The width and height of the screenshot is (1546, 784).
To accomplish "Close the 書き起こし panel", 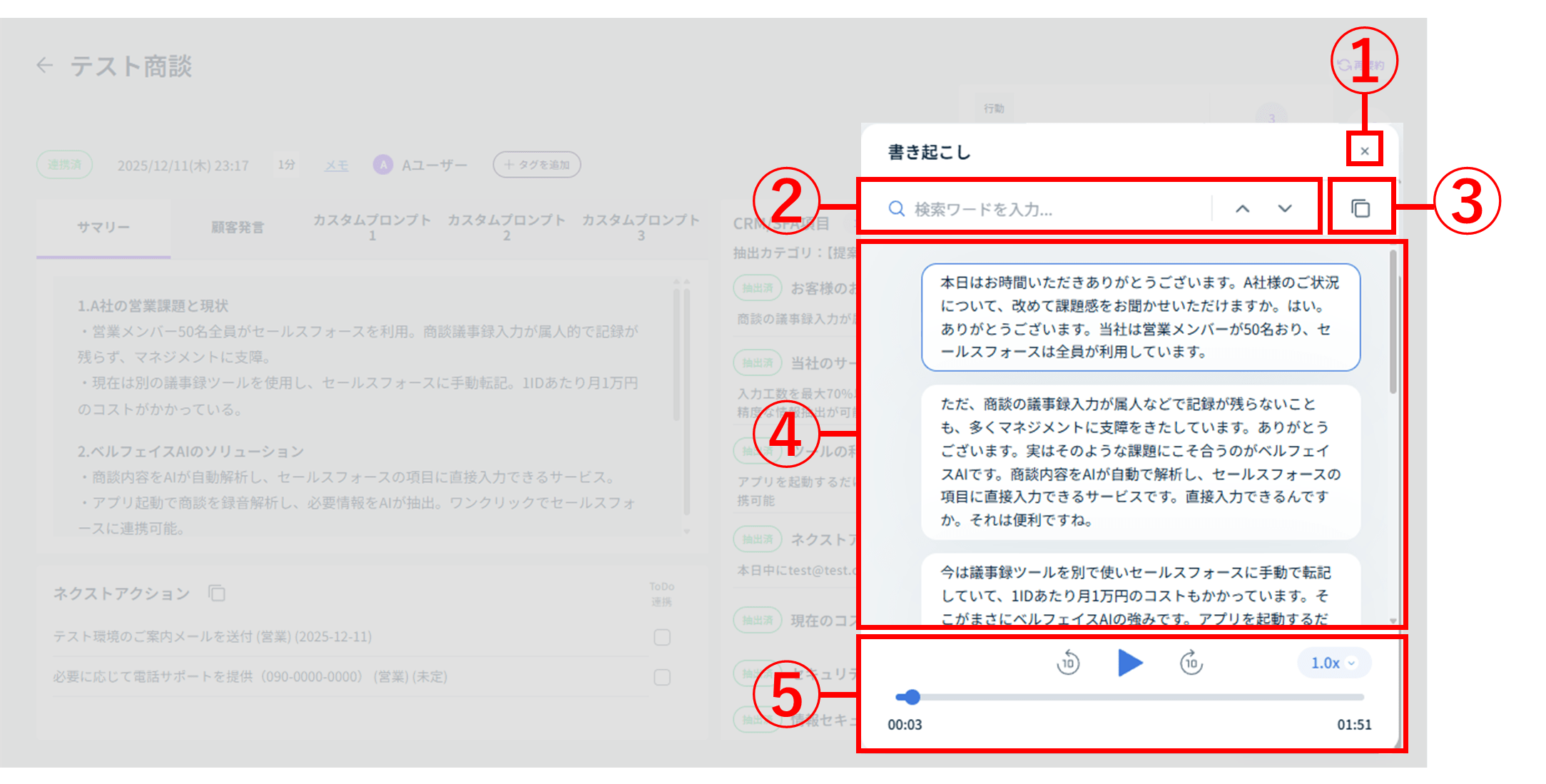I will (x=1364, y=151).
